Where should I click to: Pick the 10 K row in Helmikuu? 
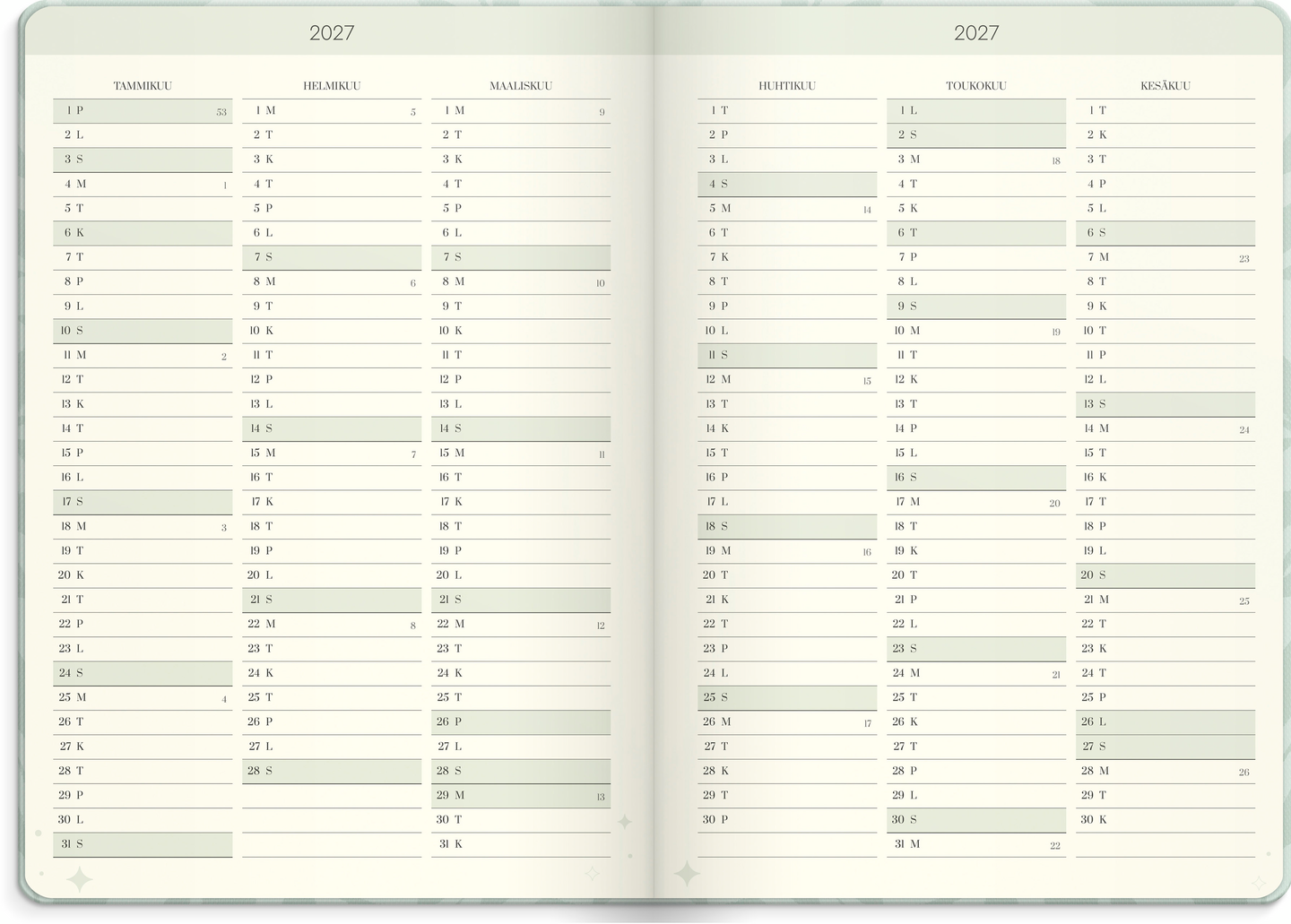[332, 331]
